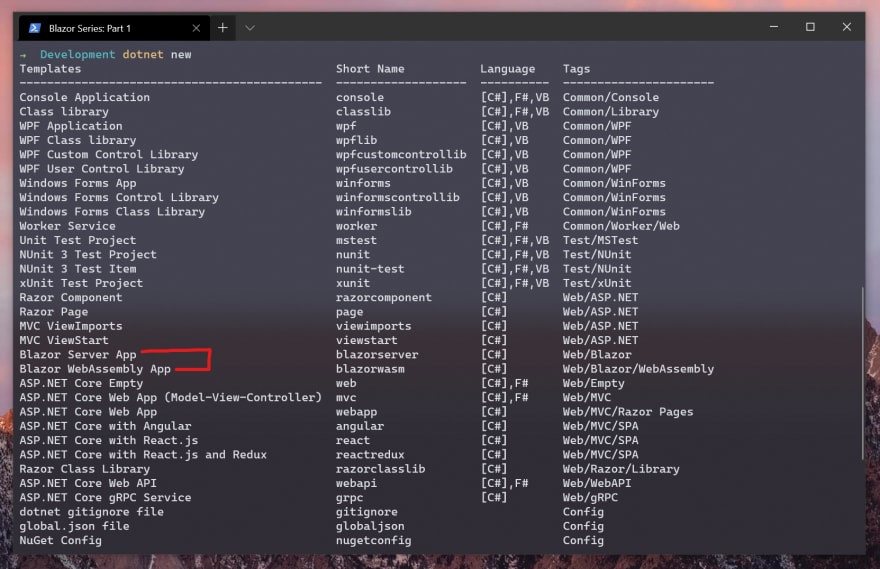Click 'ASP.NET Core Web App (Model-View-Controller)'
Screen dimensions: 880x569
171,397
